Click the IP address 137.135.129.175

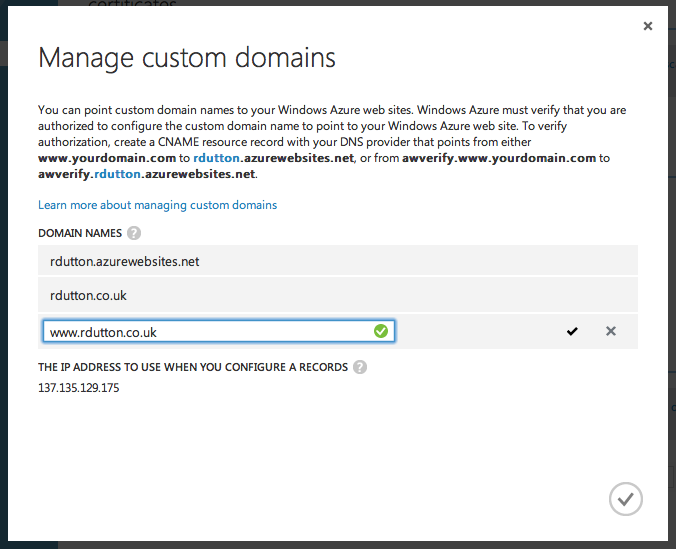pyautogui.click(x=78, y=388)
